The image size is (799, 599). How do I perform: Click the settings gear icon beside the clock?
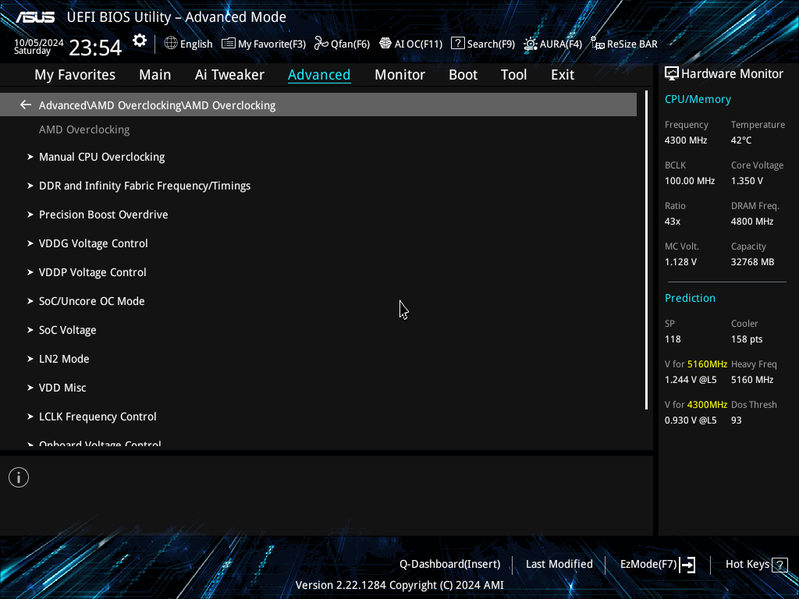click(139, 41)
